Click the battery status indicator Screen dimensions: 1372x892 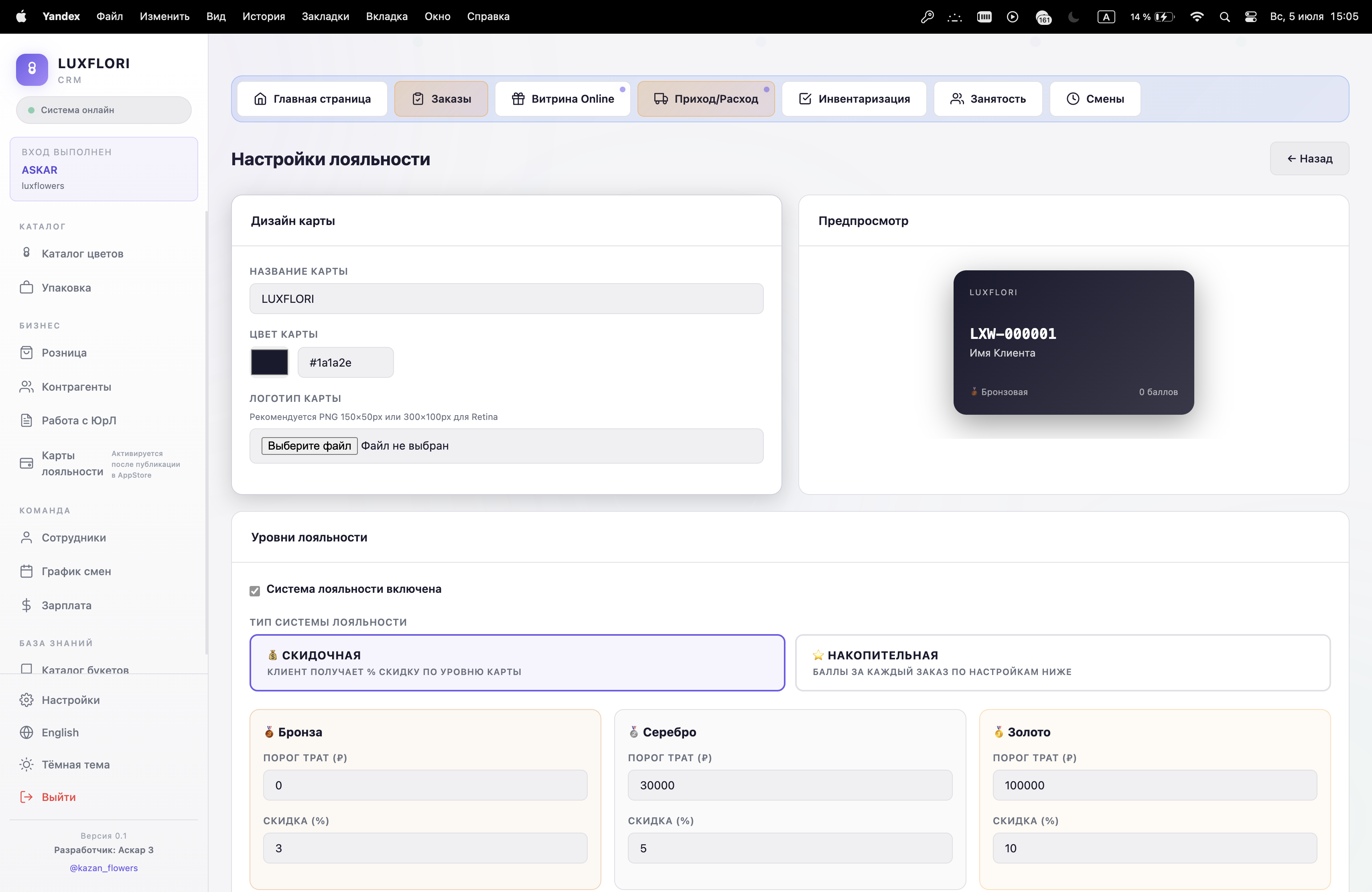[1153, 17]
